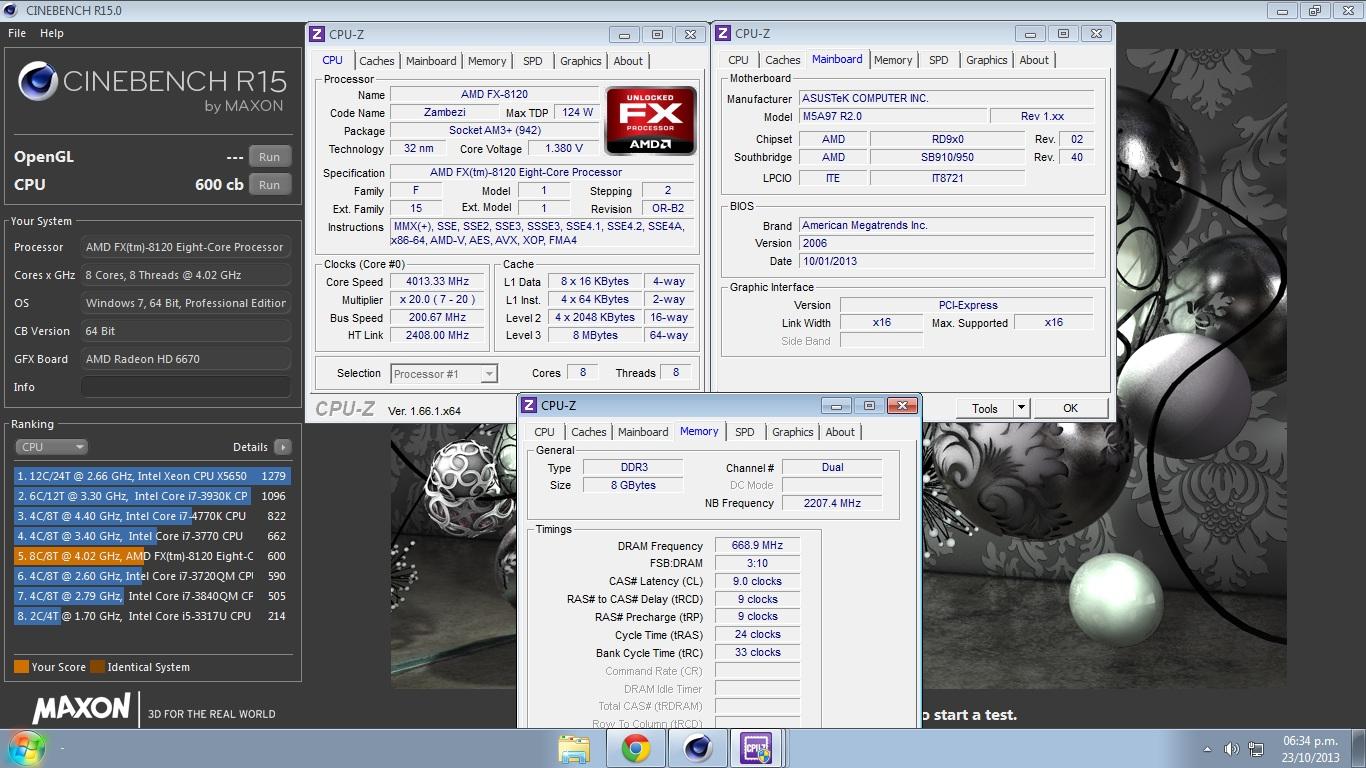Select the Core i7-3770 ranking row
Viewport: 1366px width, 768px height.
(x=151, y=536)
